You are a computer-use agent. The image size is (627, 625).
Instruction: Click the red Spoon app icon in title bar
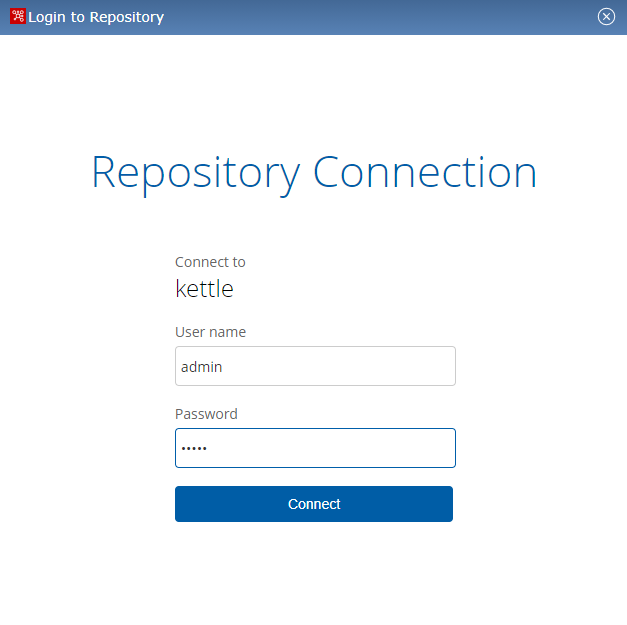(x=18, y=16)
